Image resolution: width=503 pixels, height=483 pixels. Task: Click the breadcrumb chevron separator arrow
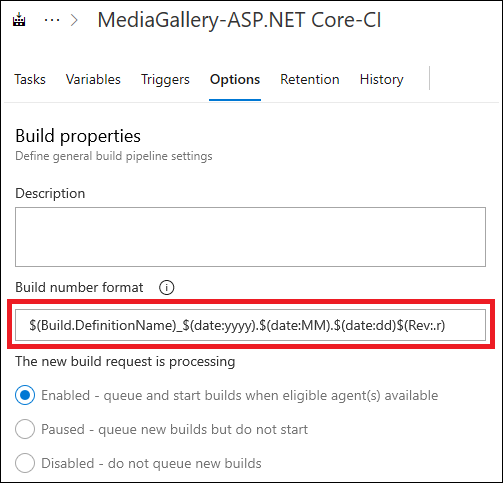click(x=75, y=20)
